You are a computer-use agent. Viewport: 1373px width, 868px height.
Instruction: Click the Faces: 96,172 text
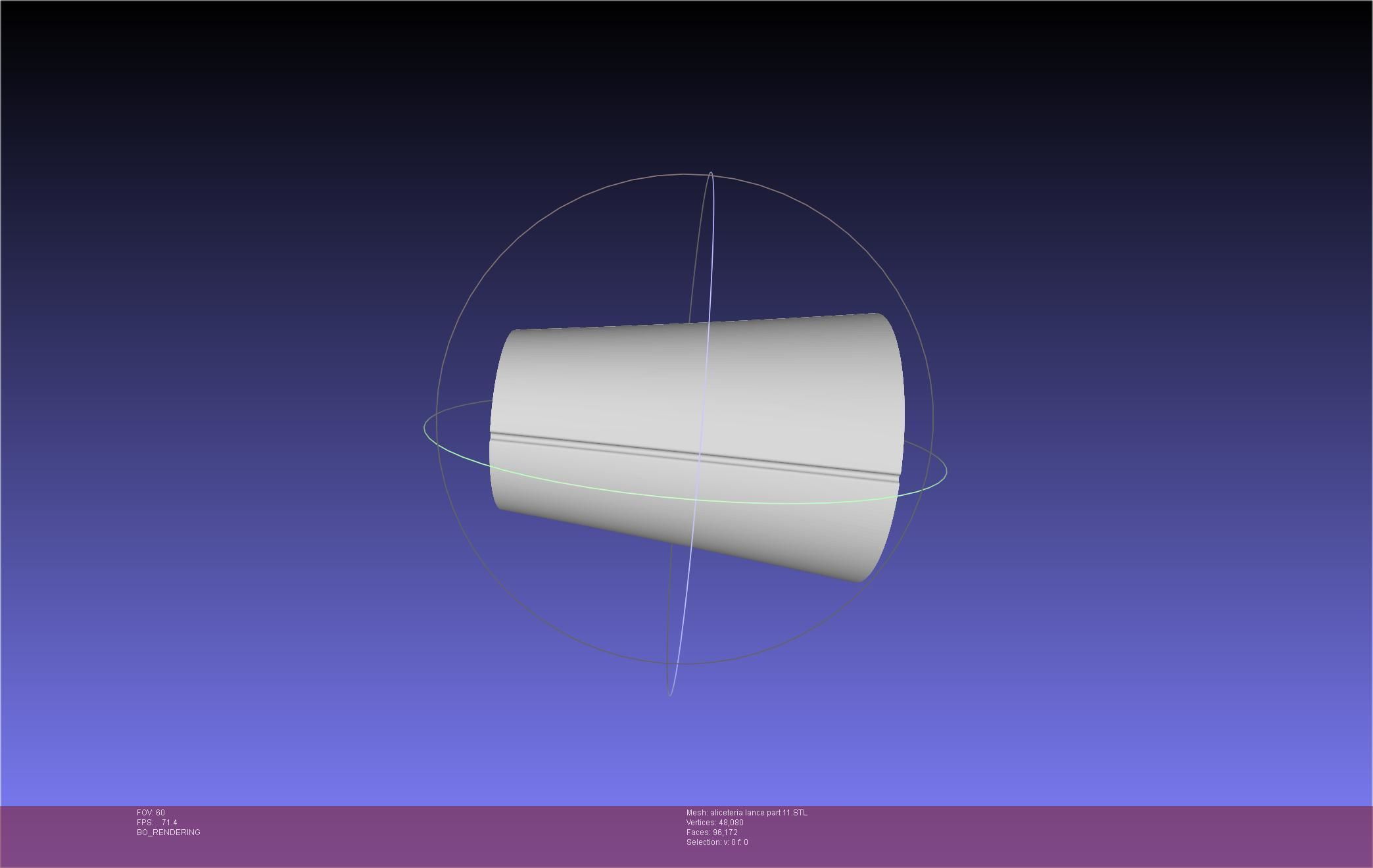[712, 832]
